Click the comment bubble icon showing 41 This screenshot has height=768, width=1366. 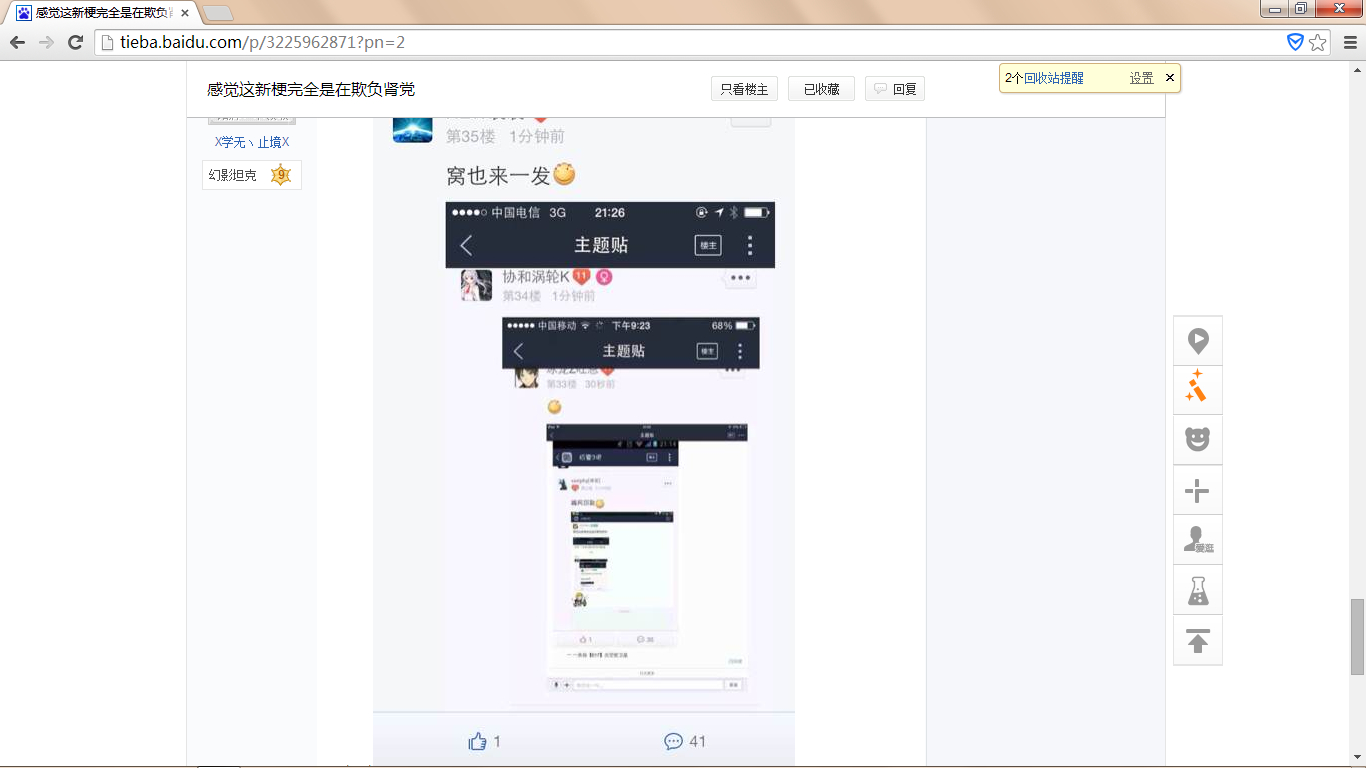[673, 741]
